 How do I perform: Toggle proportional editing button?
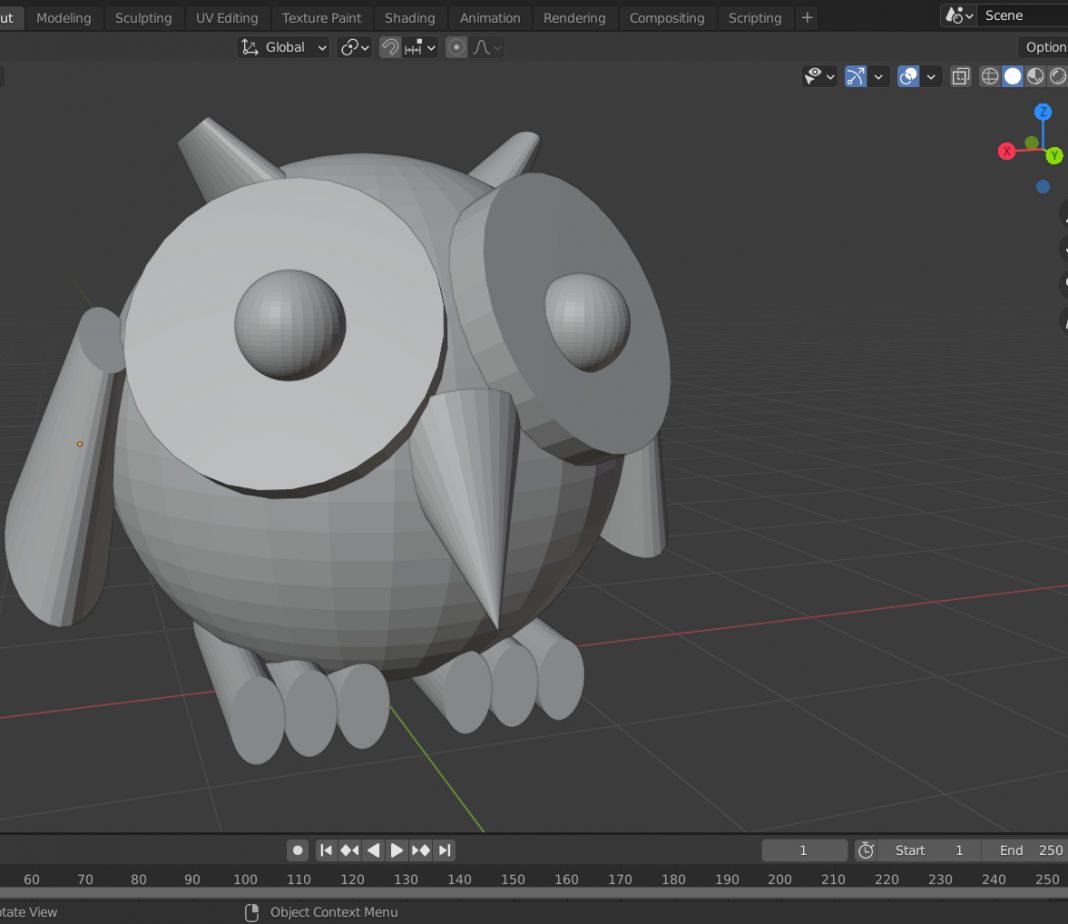(457, 47)
